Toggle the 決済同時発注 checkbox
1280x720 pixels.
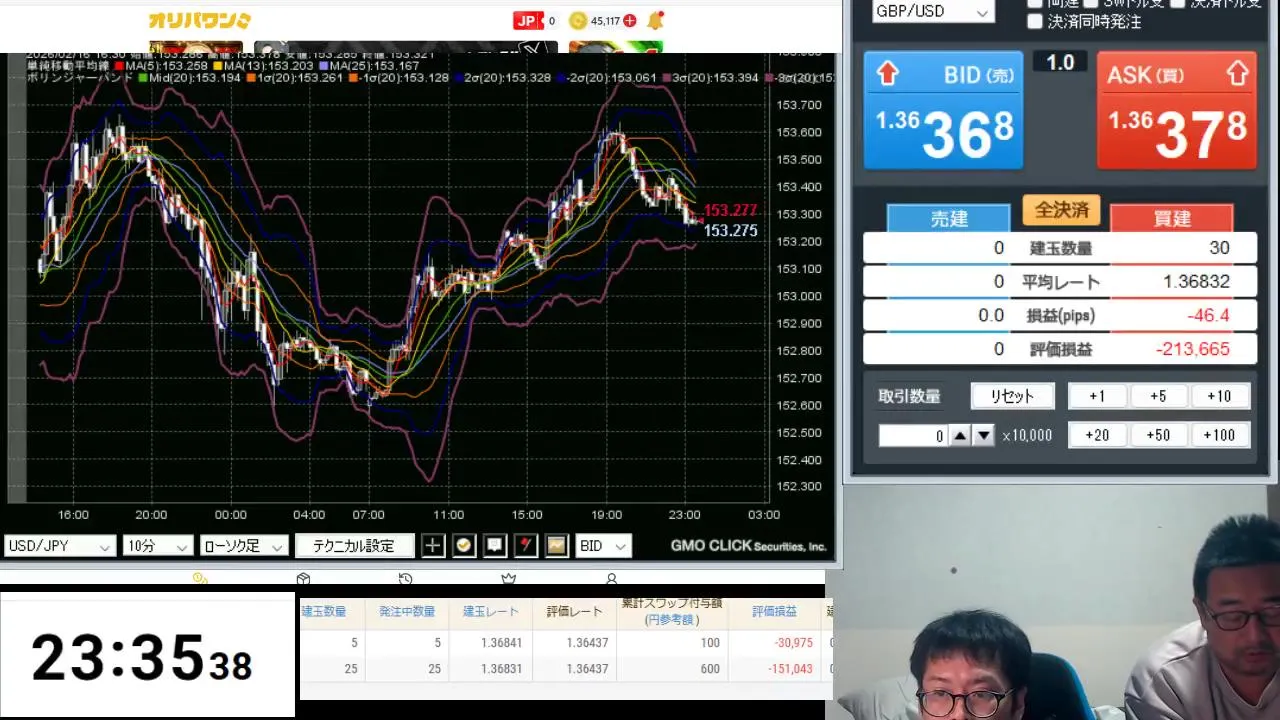(x=1035, y=21)
